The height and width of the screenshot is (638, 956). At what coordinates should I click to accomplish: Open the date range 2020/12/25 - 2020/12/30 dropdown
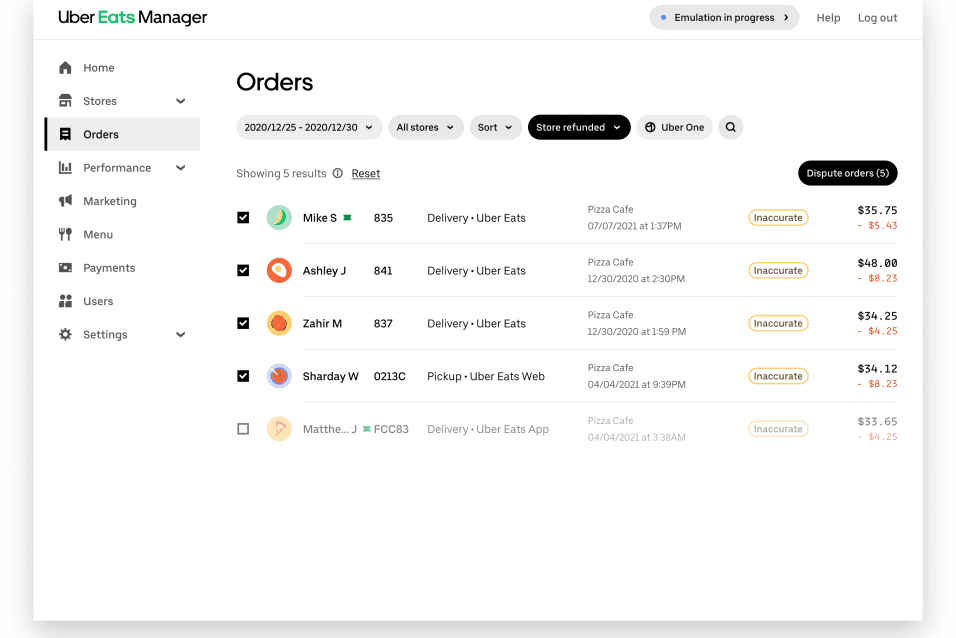pos(309,127)
